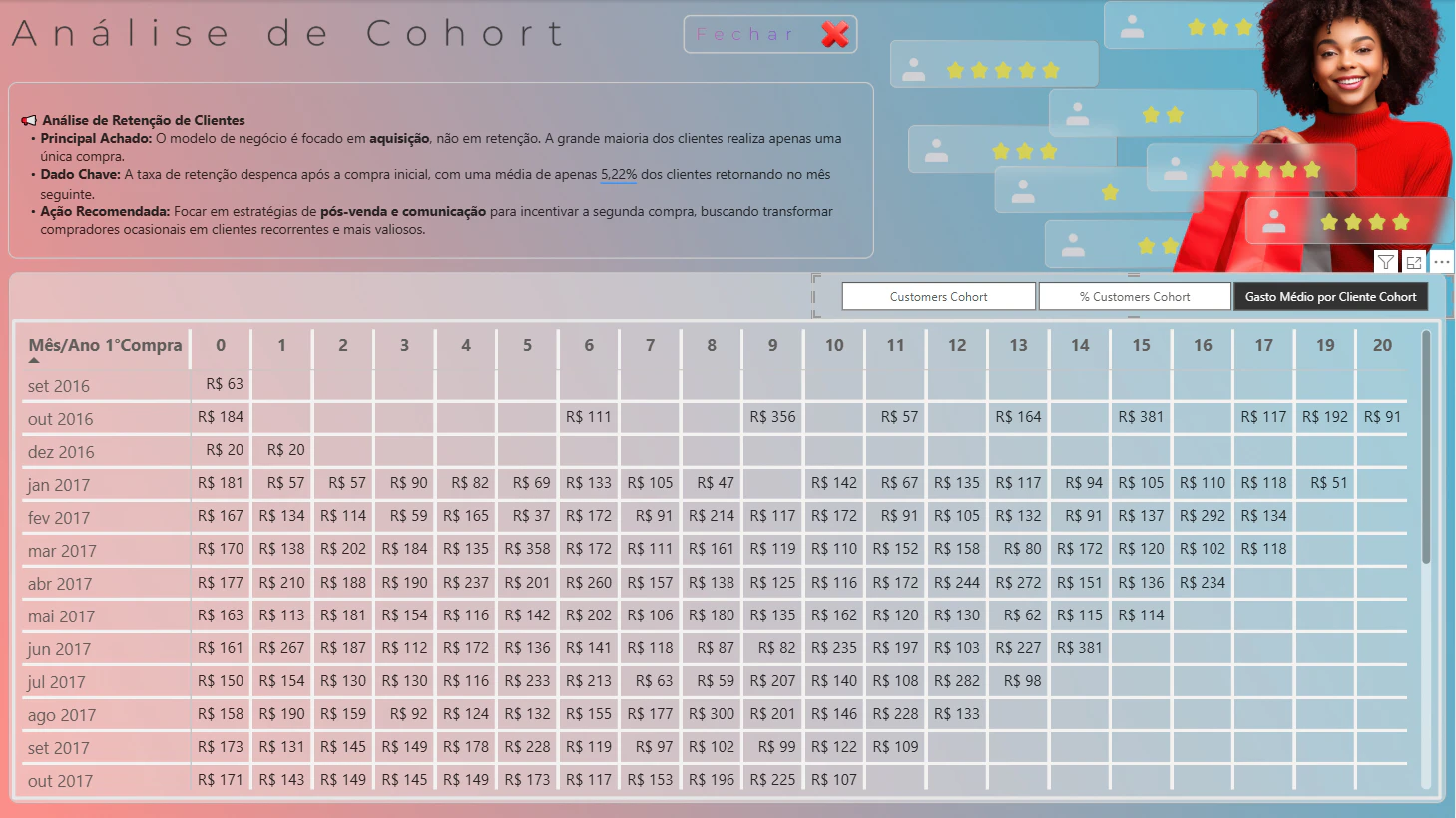This screenshot has height=818, width=1456.
Task: Click the Fechar button label
Action: 744,35
